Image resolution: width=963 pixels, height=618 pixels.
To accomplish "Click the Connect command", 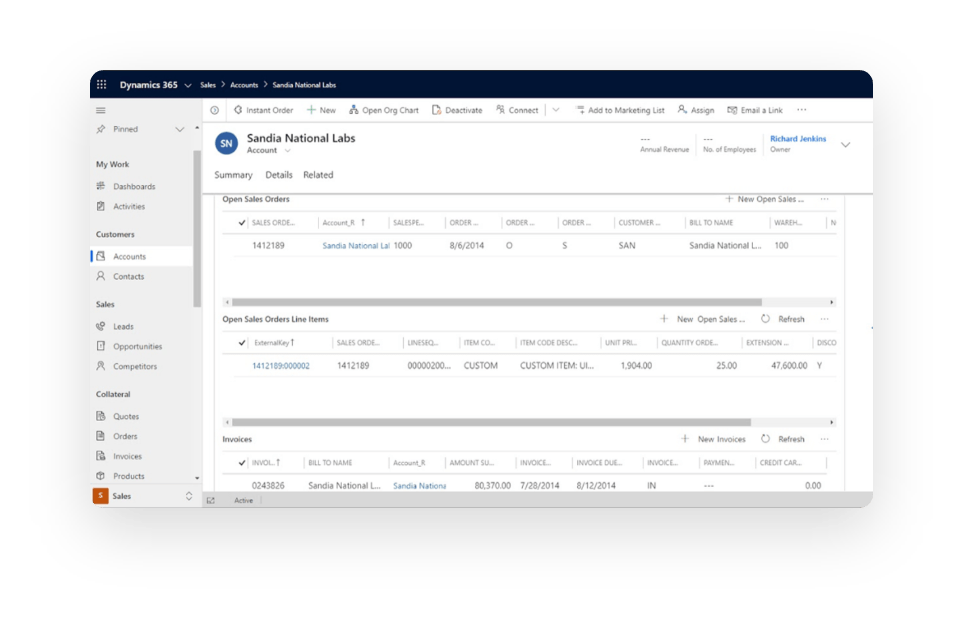I will tap(517, 110).
